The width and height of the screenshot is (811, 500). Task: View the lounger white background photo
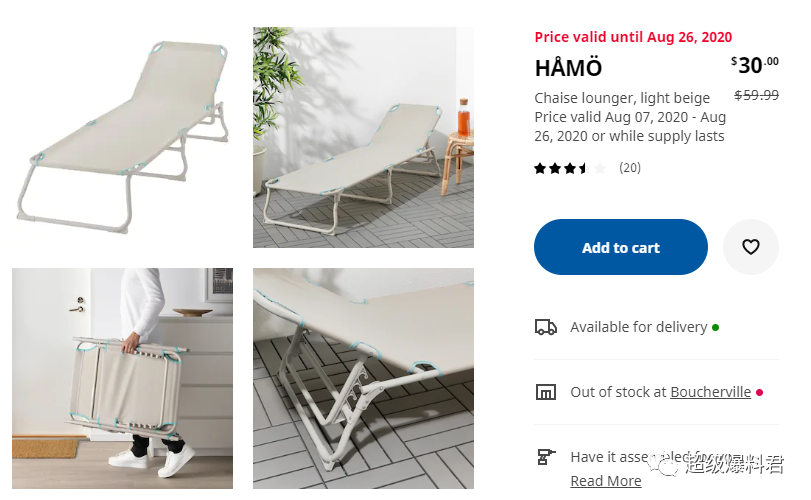click(x=123, y=138)
